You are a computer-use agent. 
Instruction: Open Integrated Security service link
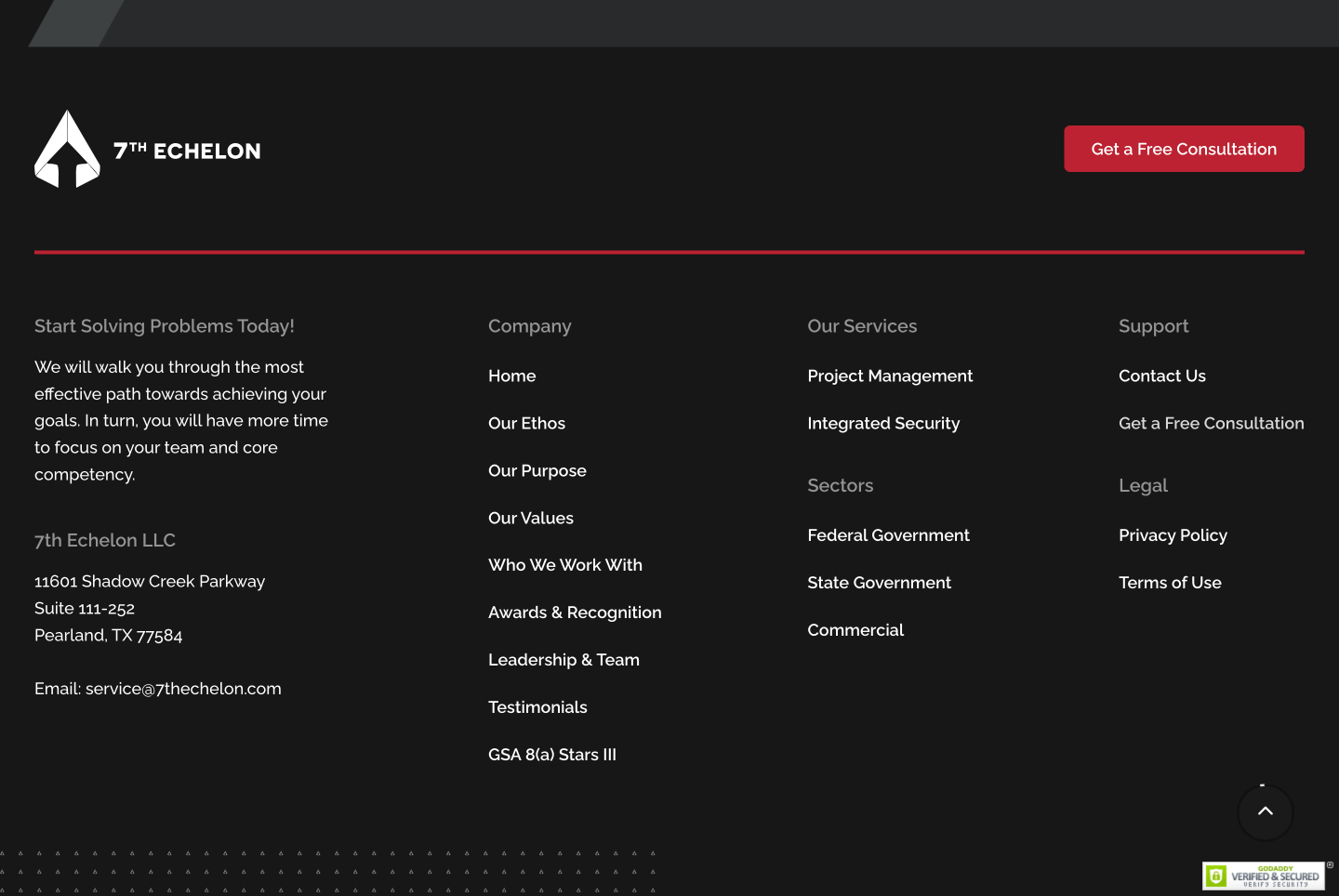coord(882,423)
